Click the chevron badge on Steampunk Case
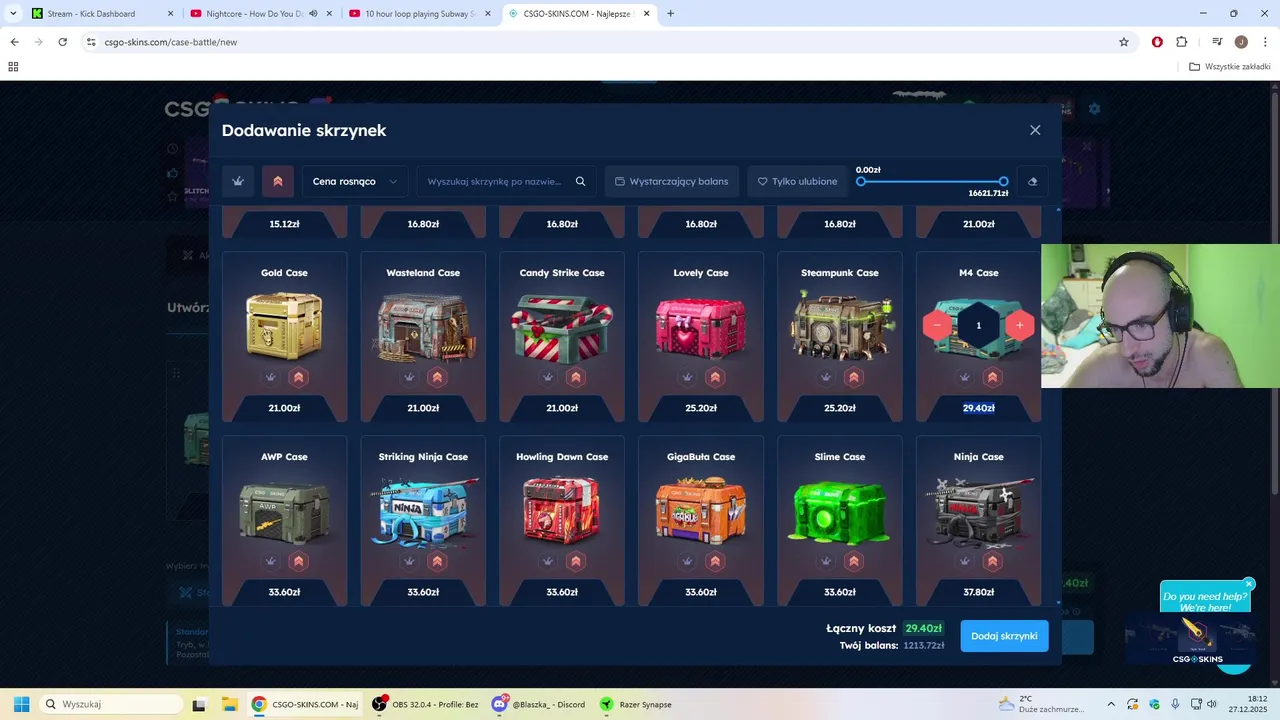Image resolution: width=1280 pixels, height=720 pixels. tap(853, 377)
